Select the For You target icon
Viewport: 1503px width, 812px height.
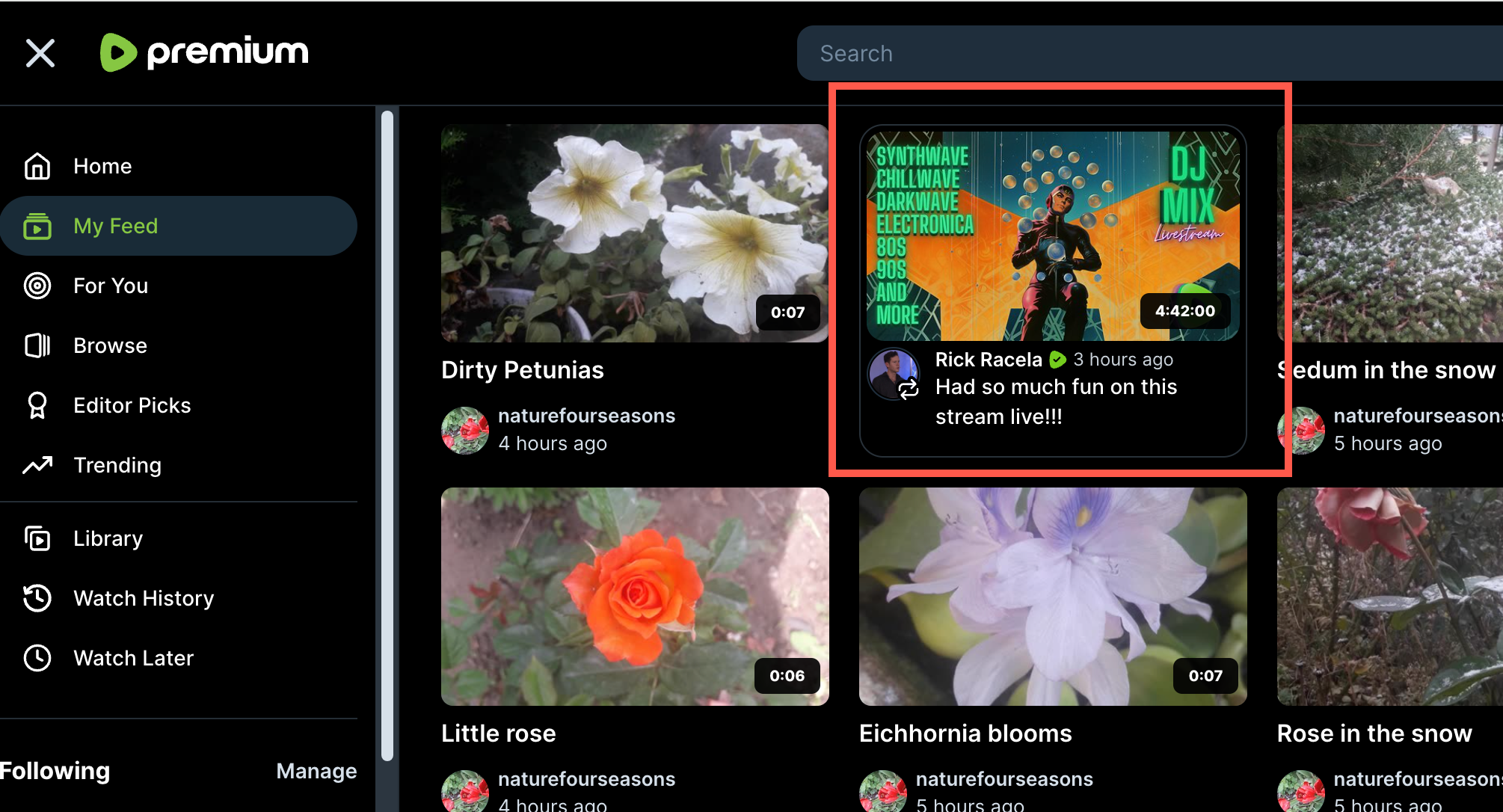[x=37, y=286]
